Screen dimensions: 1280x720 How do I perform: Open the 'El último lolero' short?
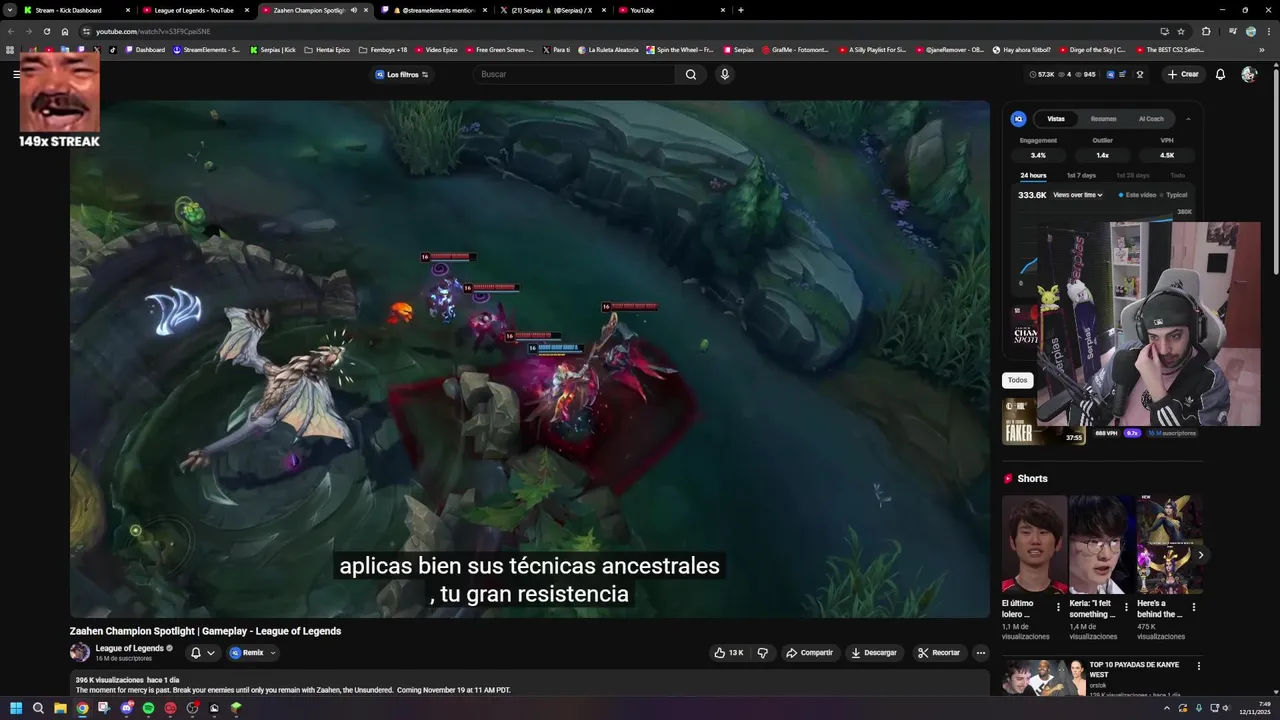tap(1034, 545)
